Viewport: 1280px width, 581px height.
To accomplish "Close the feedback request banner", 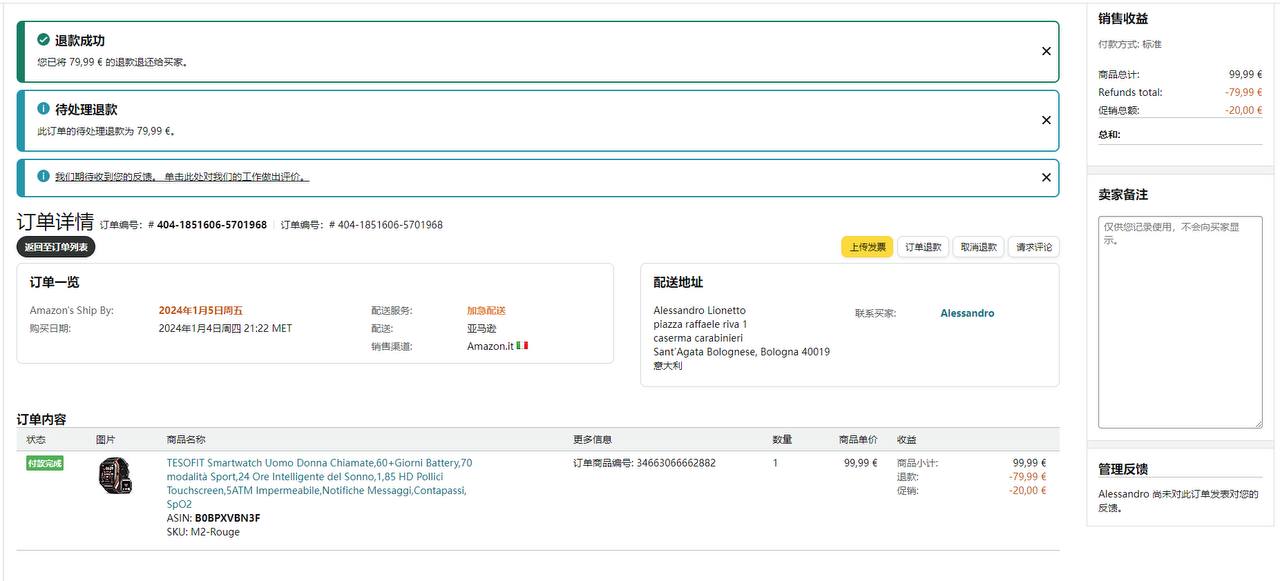I will point(1046,177).
